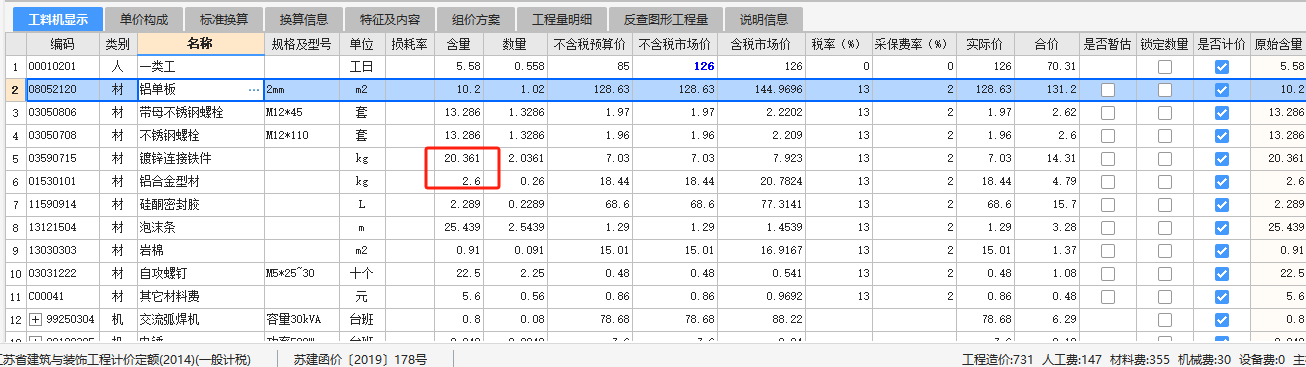Viewport: 1306px width, 367px height.
Task: Show the 说明信息 tab
Action: point(764,19)
